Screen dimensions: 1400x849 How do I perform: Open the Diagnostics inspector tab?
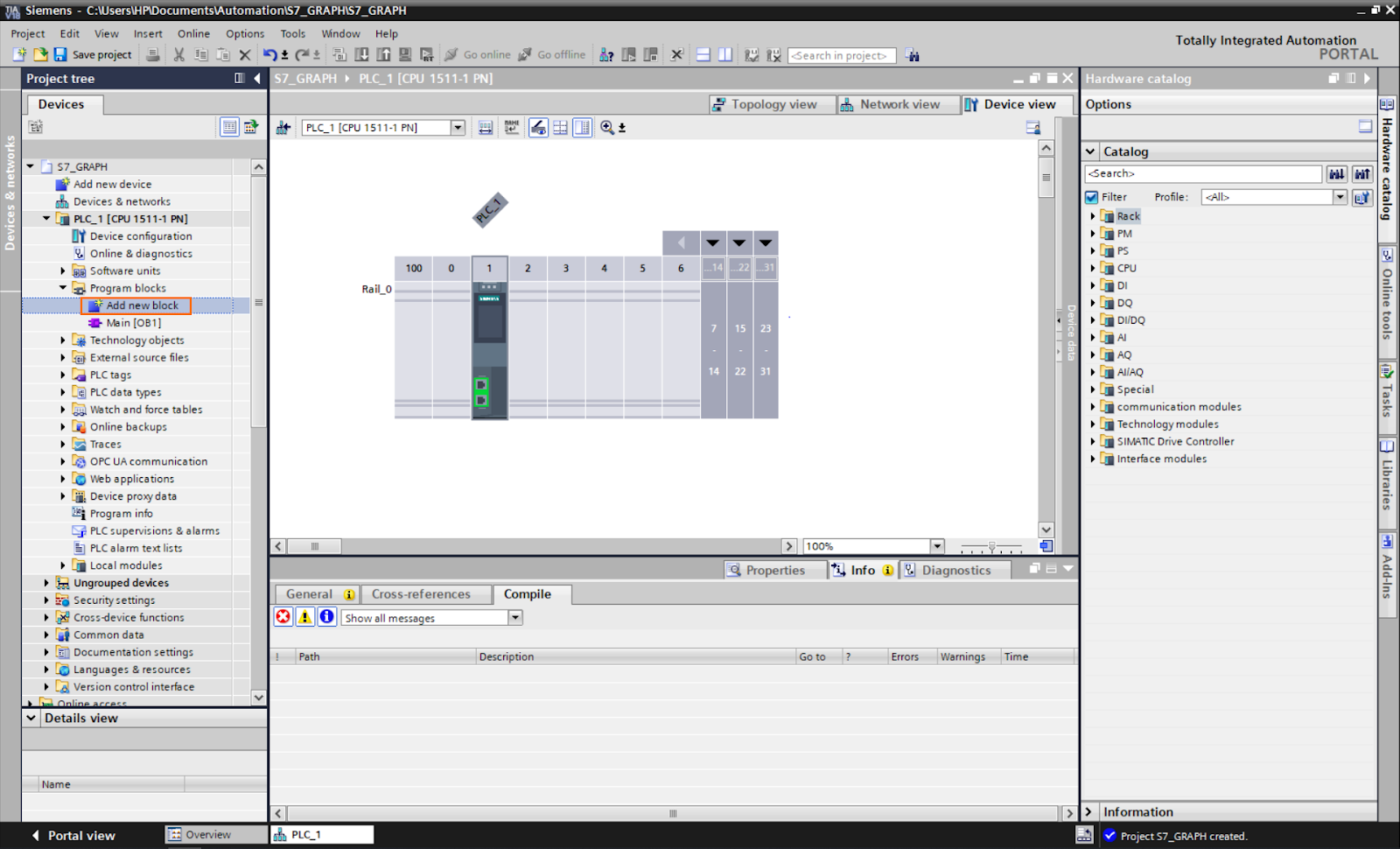[x=955, y=570]
